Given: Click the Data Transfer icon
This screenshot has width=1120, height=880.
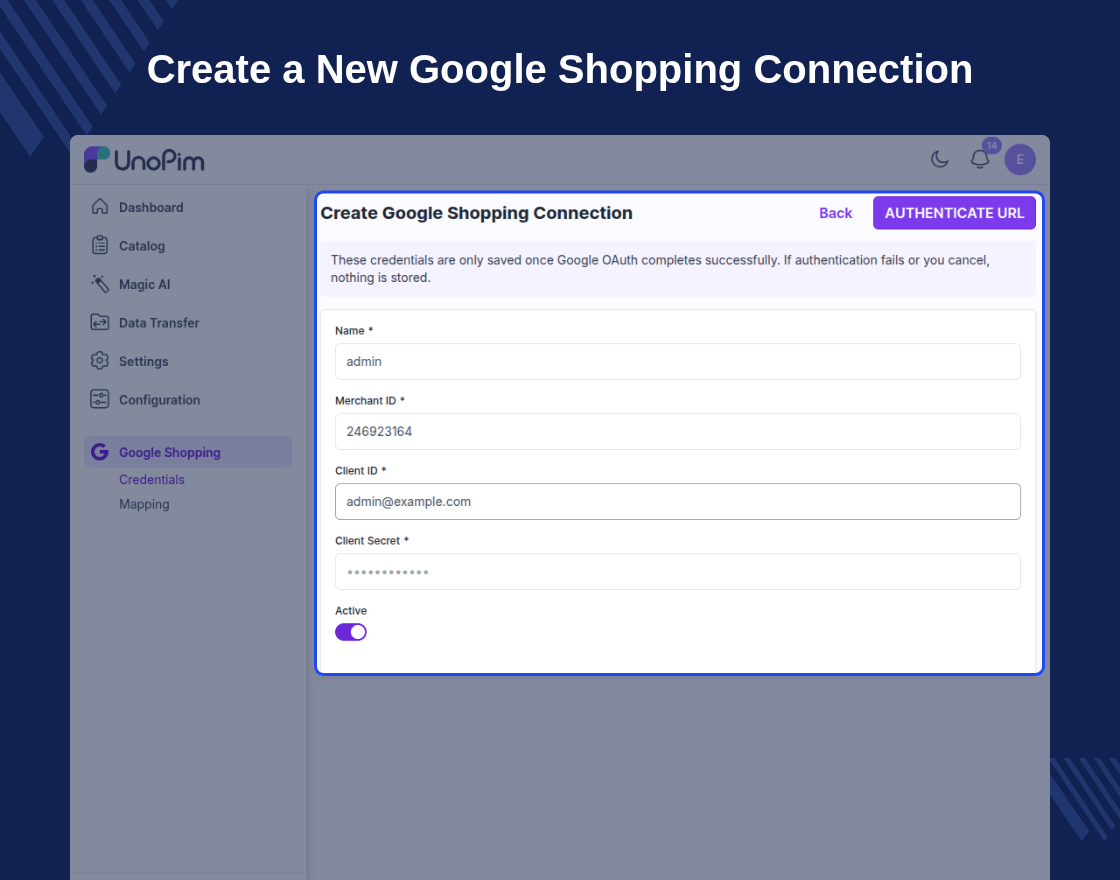Looking at the screenshot, I should pos(100,323).
